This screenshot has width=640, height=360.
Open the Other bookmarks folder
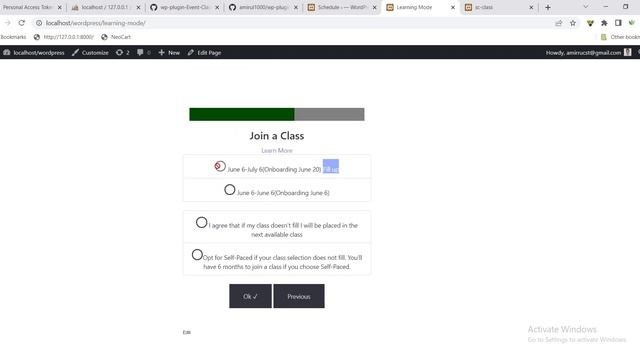click(620, 37)
